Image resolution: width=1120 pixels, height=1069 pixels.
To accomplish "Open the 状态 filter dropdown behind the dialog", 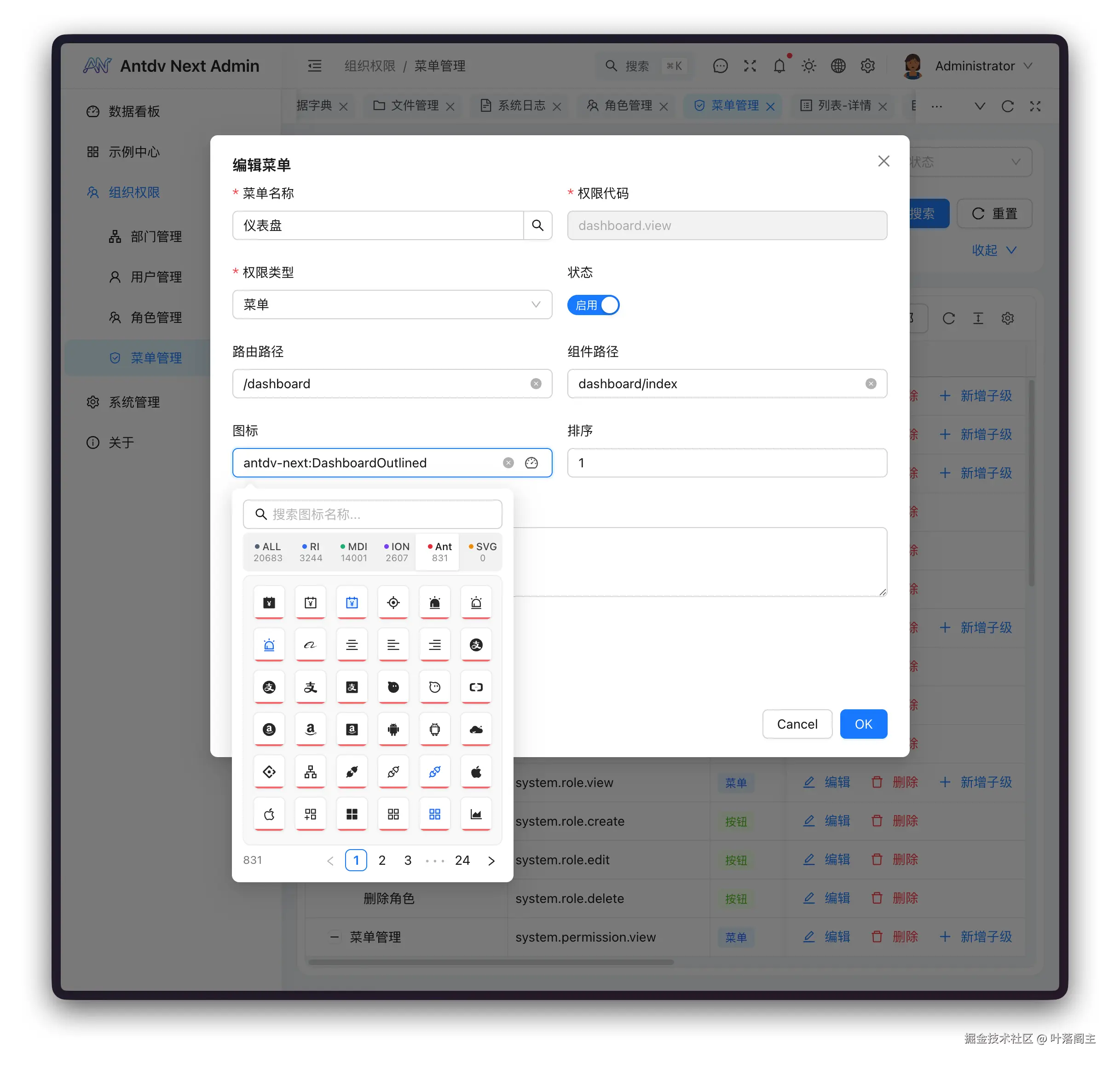I will (970, 162).
